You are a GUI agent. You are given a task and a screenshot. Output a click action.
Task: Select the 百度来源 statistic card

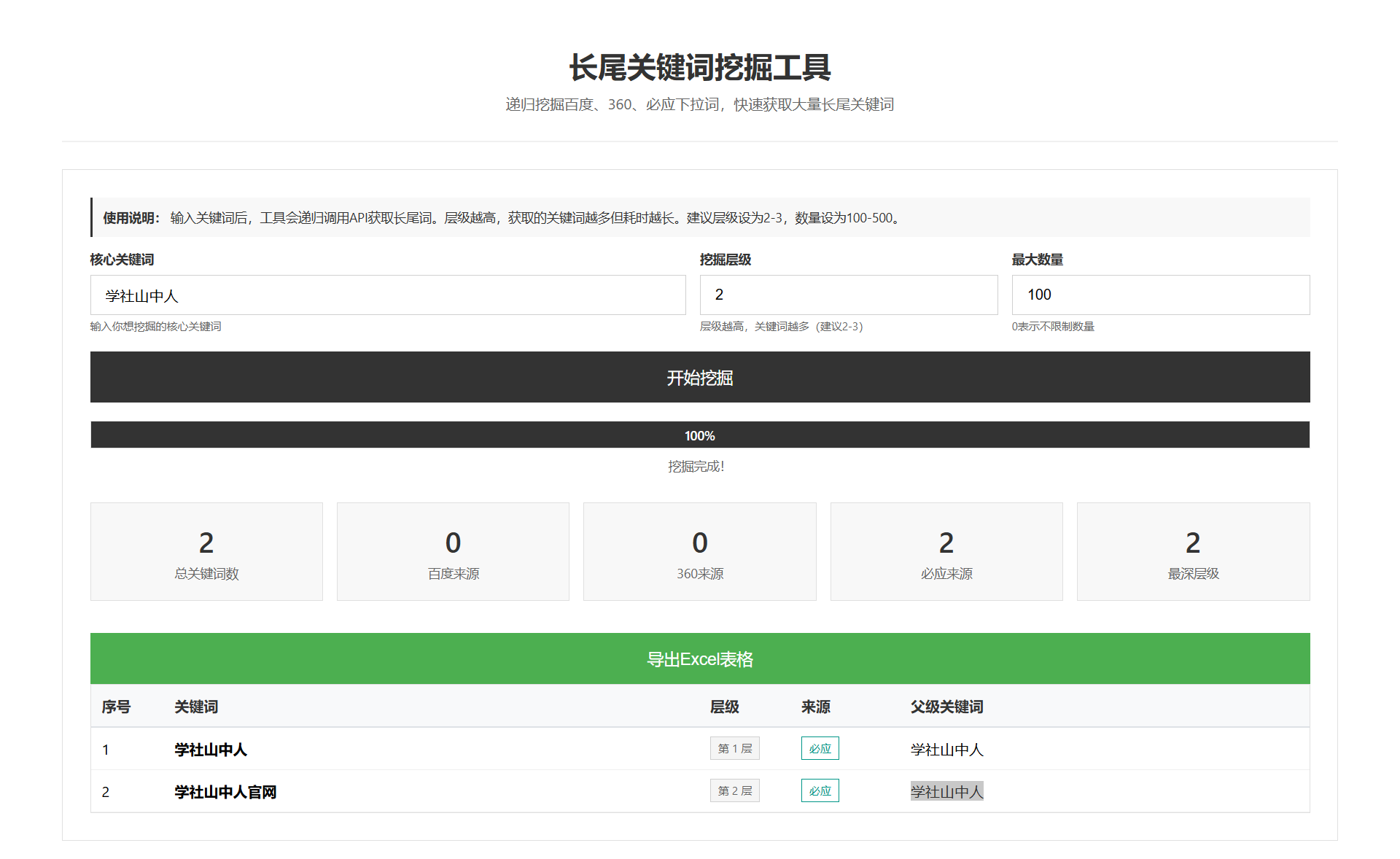coord(452,551)
